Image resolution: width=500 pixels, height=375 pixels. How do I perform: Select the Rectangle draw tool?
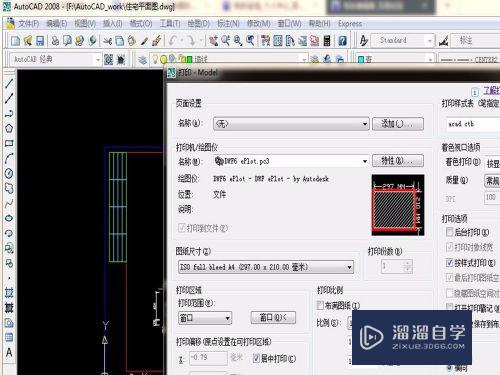(9, 143)
